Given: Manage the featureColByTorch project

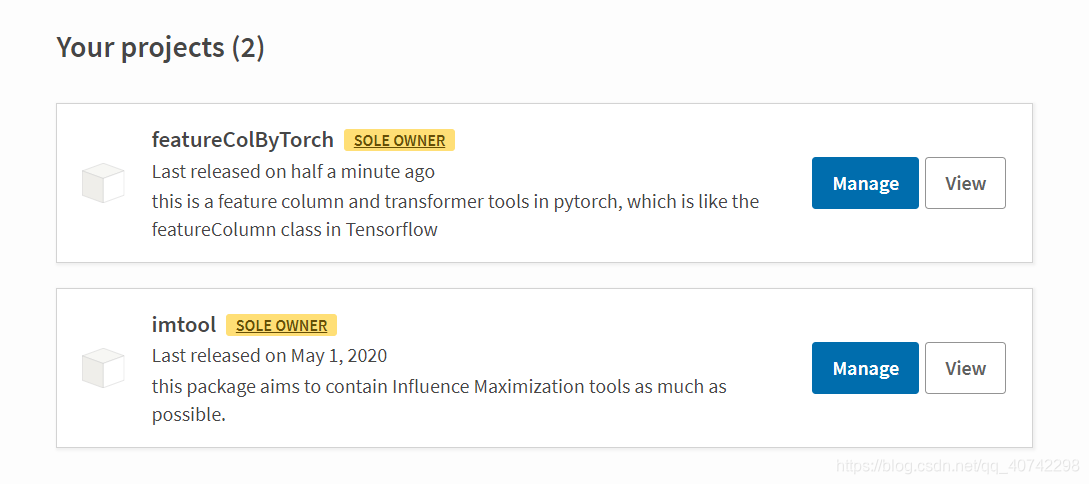Looking at the screenshot, I should pyautogui.click(x=865, y=183).
